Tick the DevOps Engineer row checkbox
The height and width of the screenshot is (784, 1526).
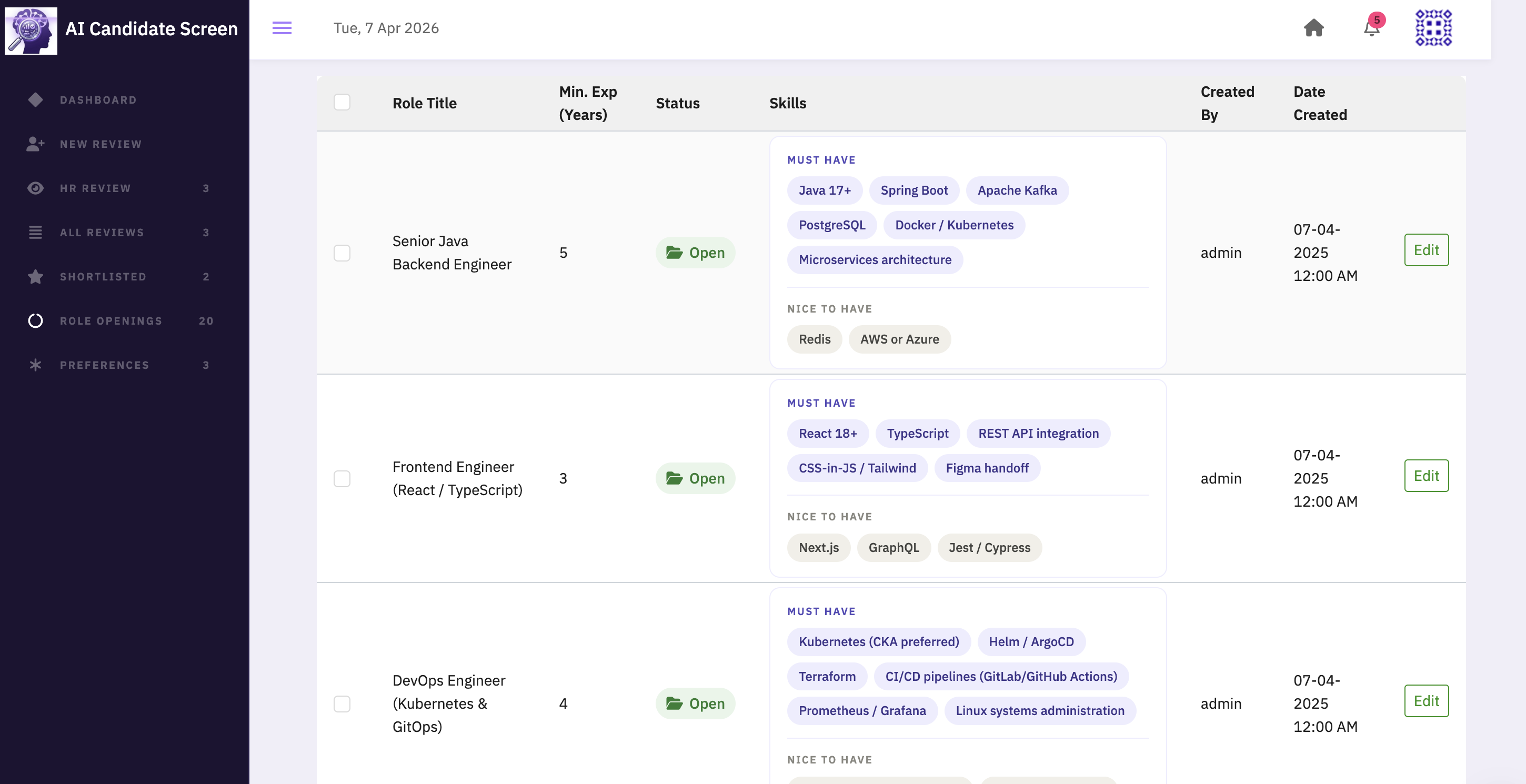(342, 703)
